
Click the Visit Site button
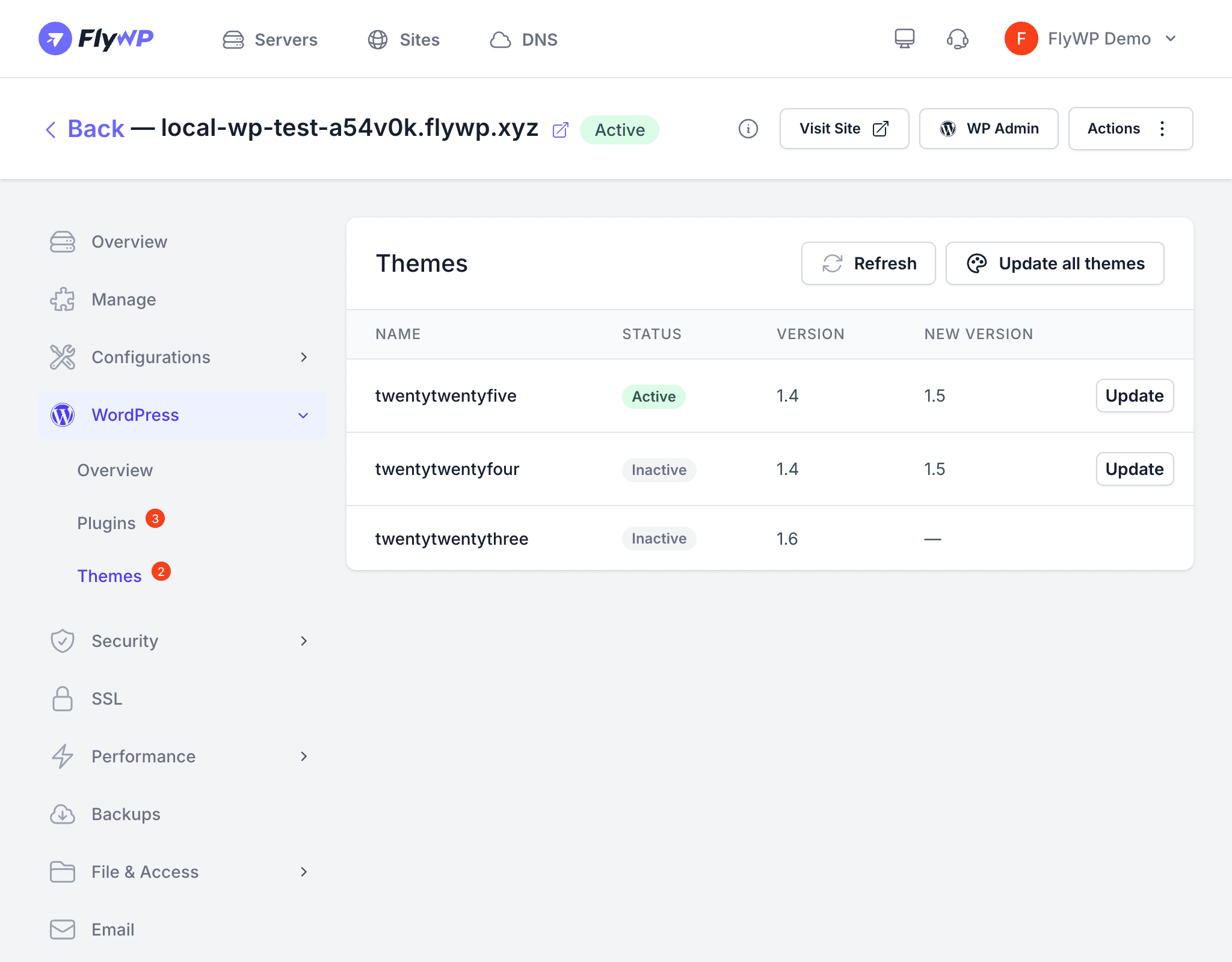(844, 129)
